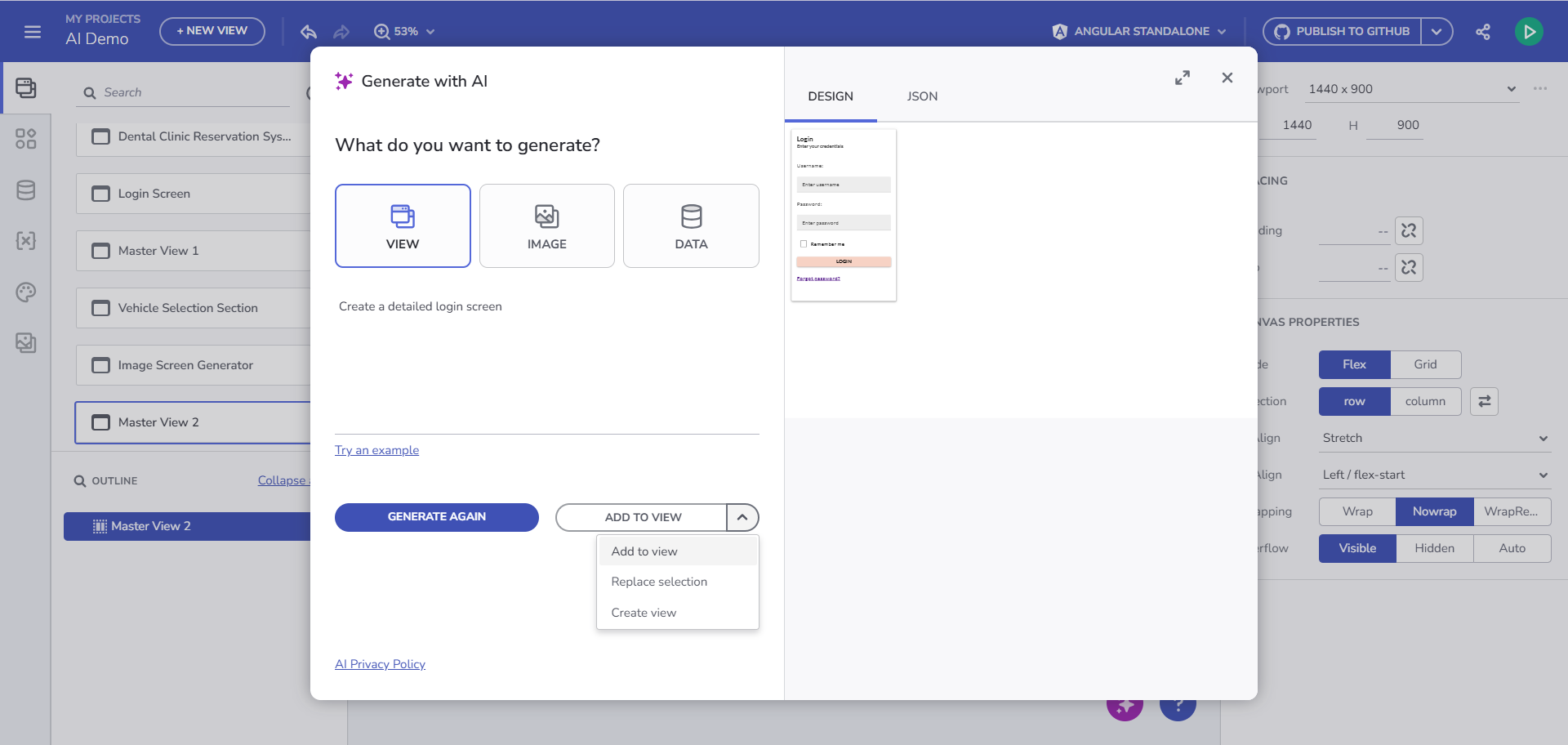Open the share project icon
1568x745 pixels.
click(1483, 32)
